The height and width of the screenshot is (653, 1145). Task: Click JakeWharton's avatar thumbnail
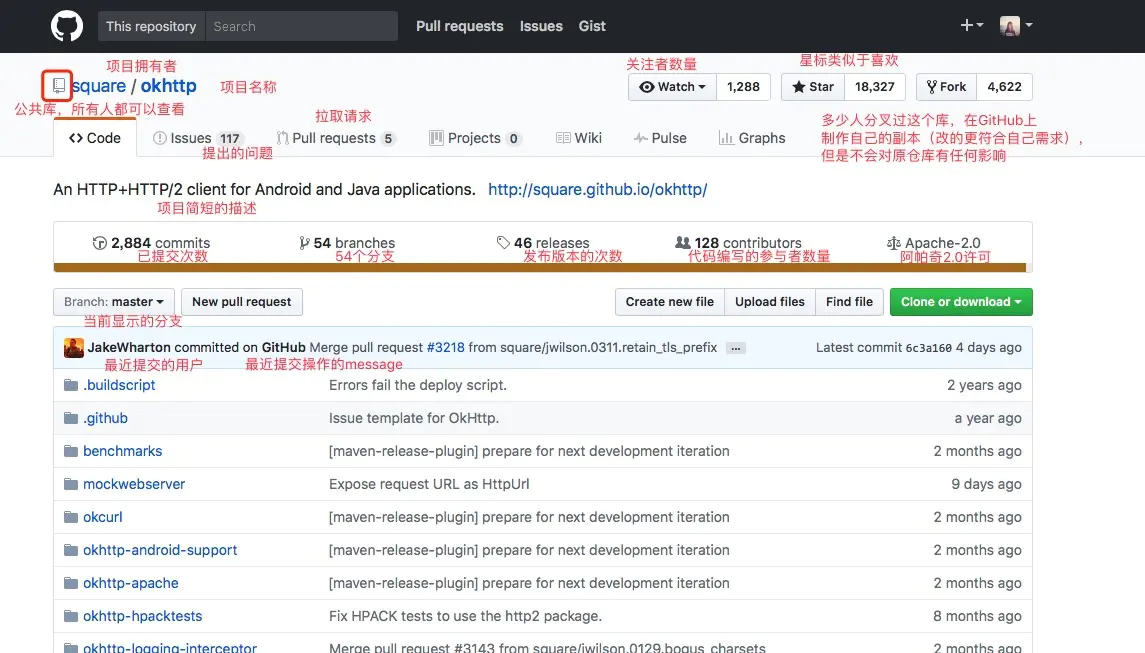point(74,348)
